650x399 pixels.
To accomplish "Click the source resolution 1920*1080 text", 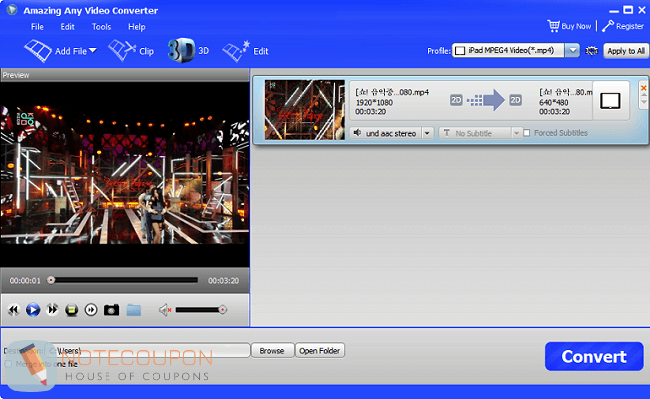I will click(374, 102).
